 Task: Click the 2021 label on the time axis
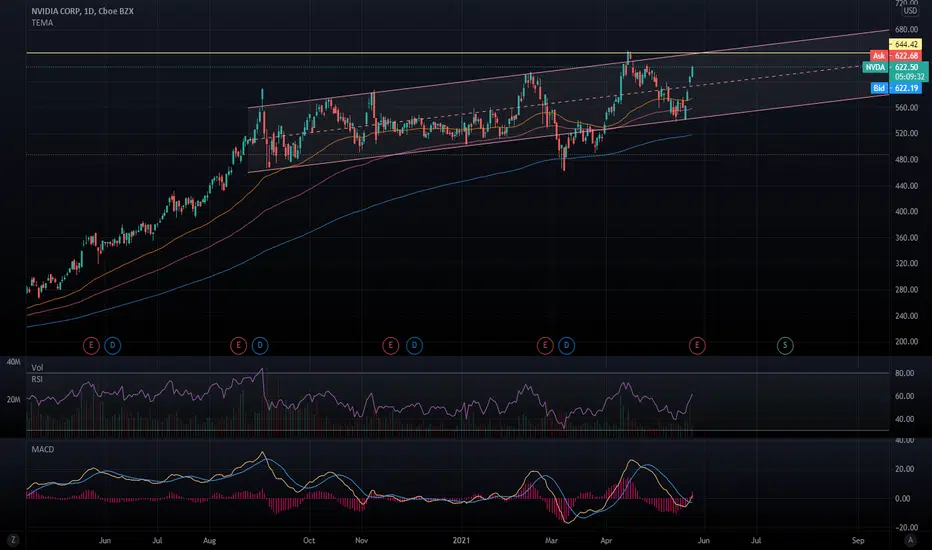[461, 540]
